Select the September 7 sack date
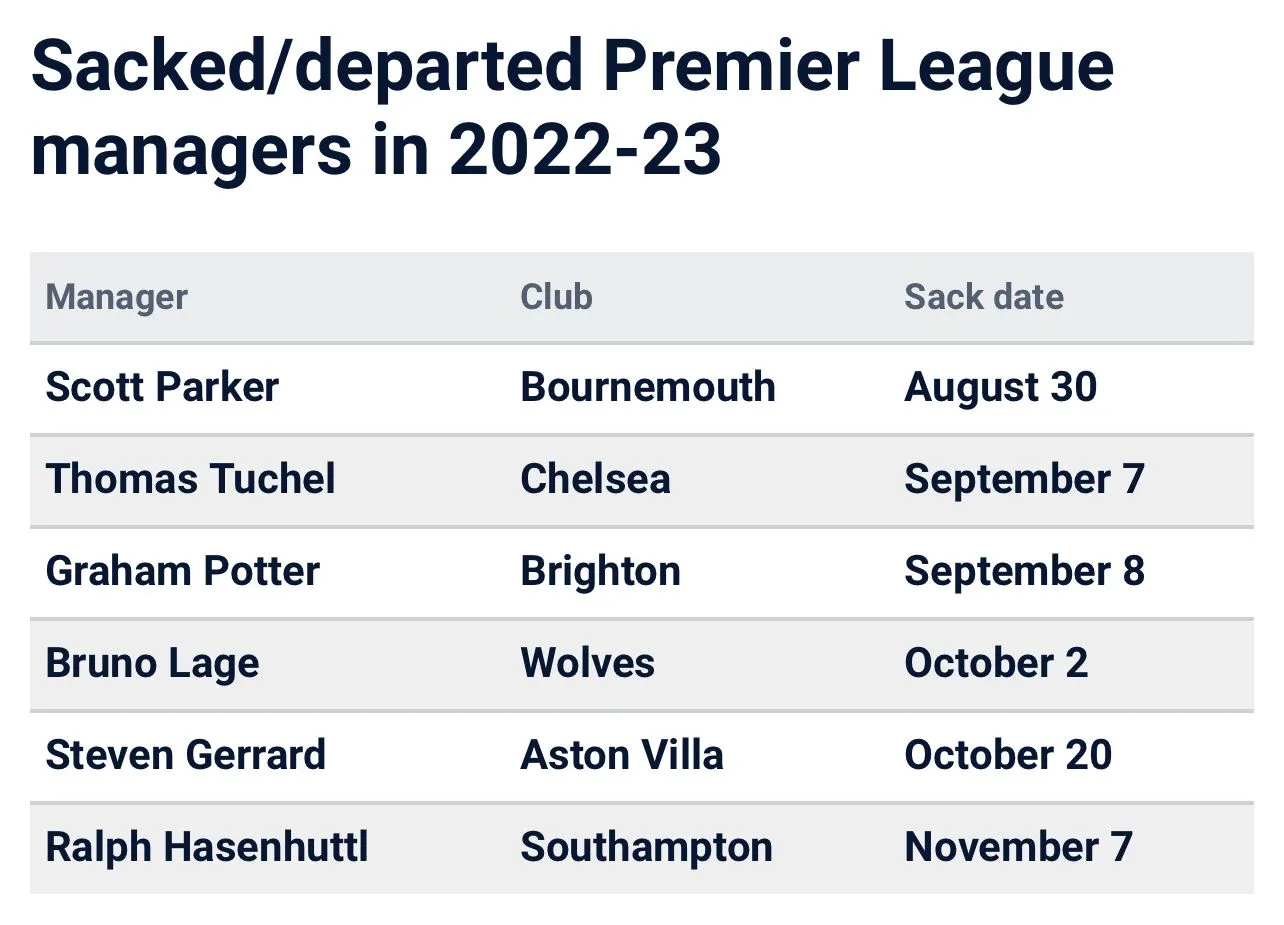 [1024, 479]
